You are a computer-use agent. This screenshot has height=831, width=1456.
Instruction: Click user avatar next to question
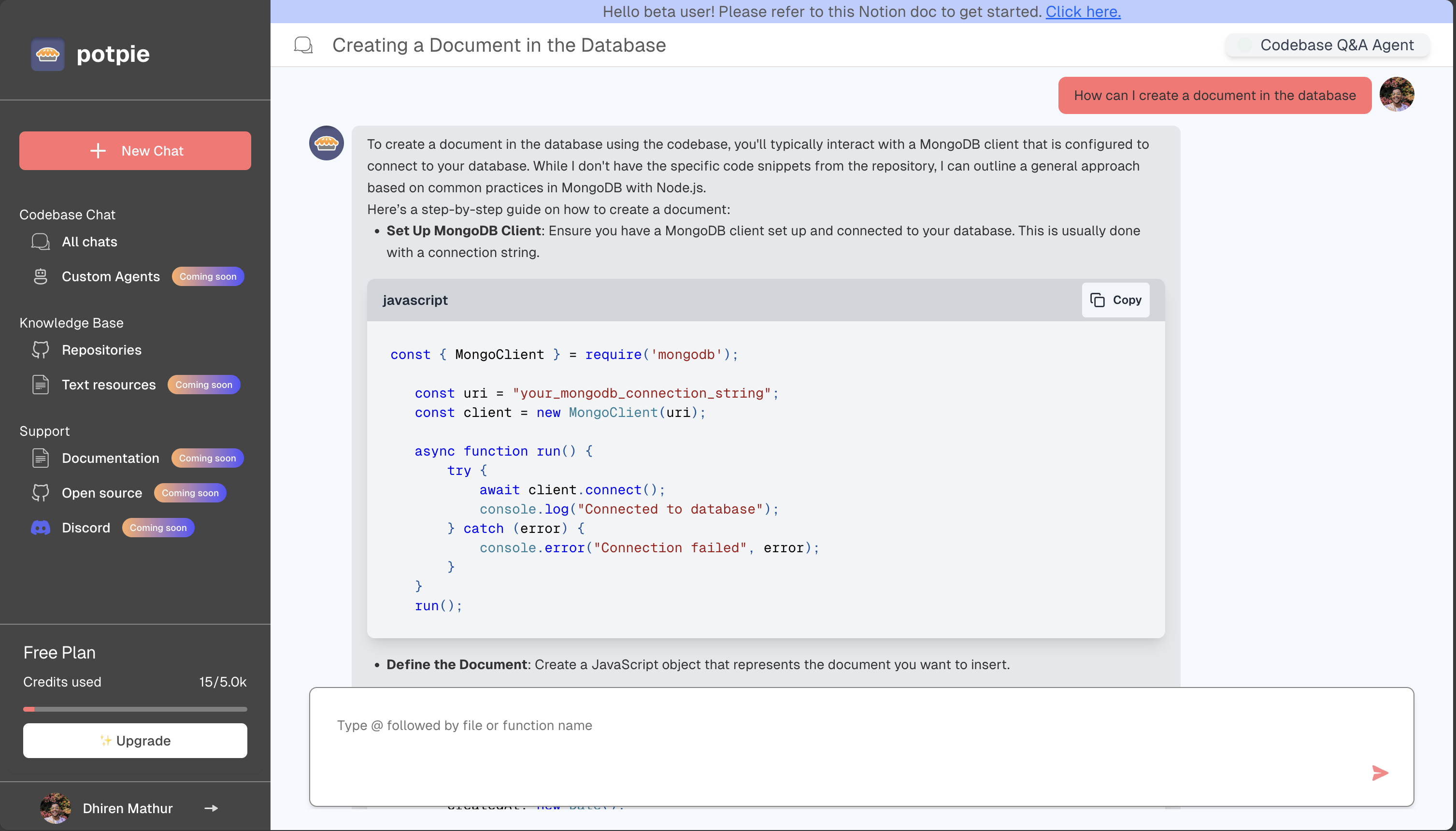click(1396, 95)
